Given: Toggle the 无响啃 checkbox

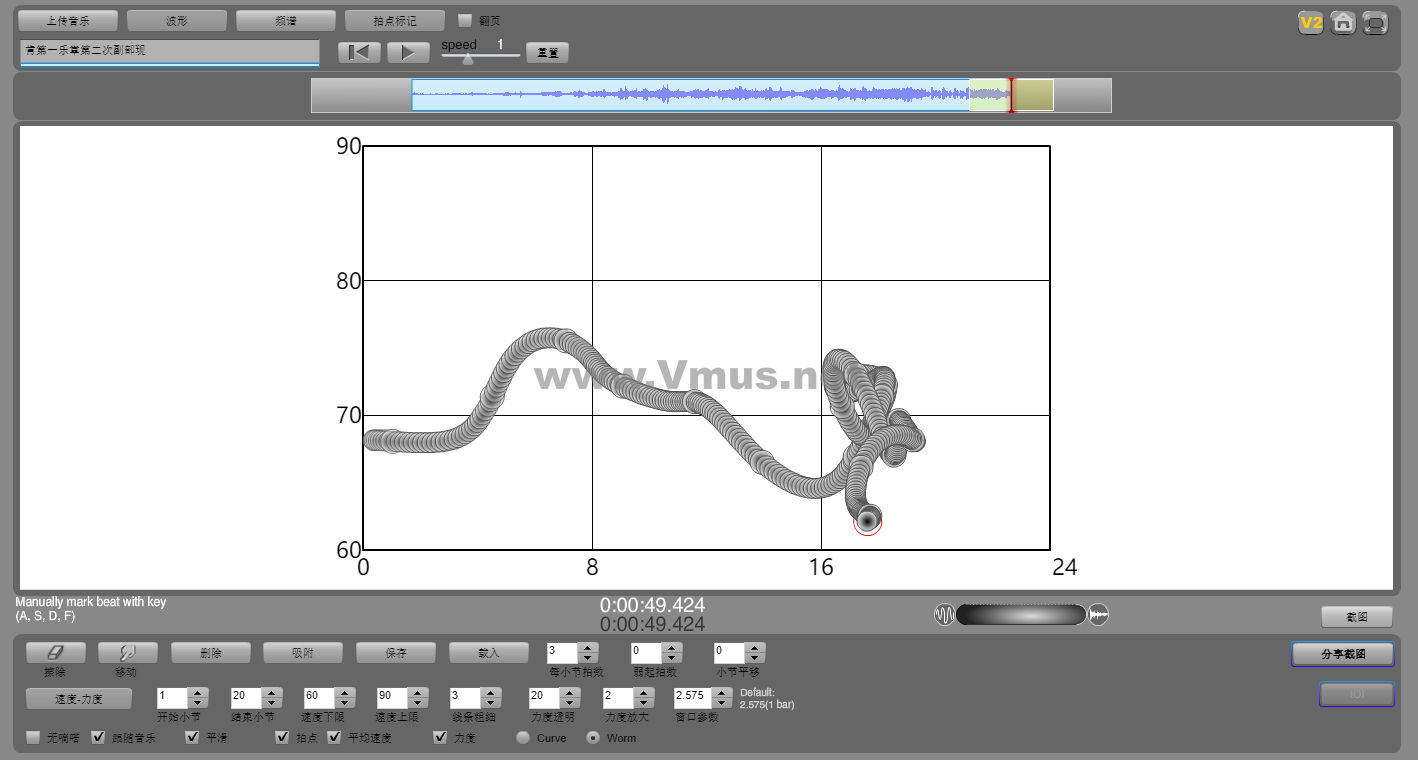Looking at the screenshot, I should point(34,738).
